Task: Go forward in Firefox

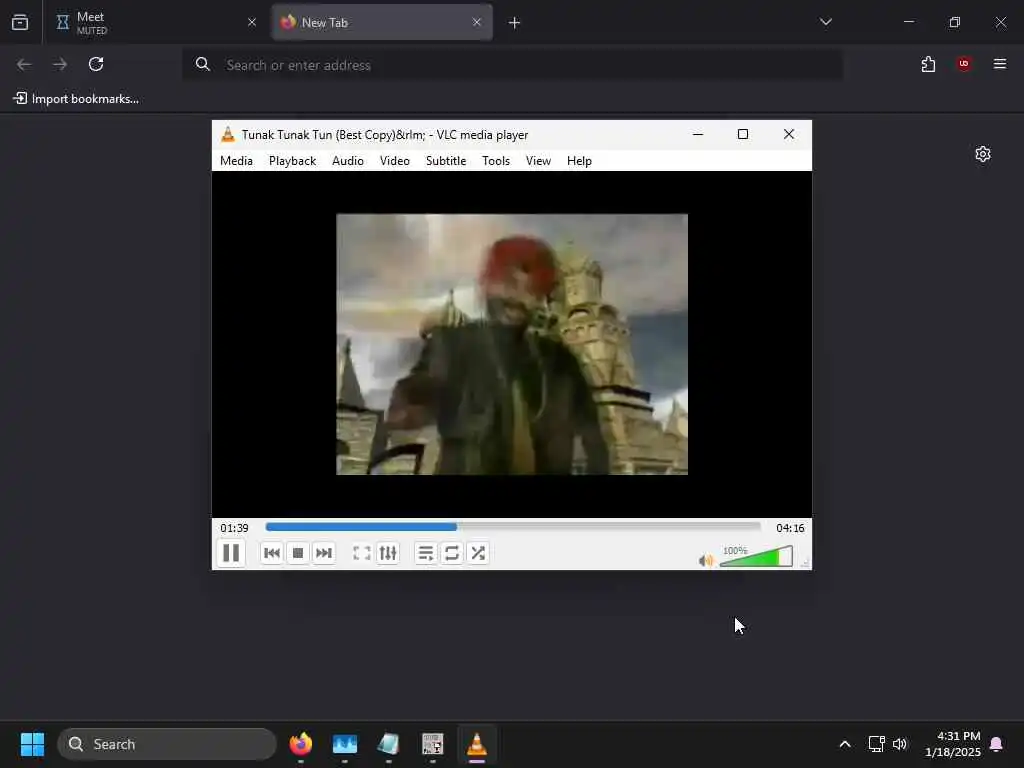Action: point(60,64)
